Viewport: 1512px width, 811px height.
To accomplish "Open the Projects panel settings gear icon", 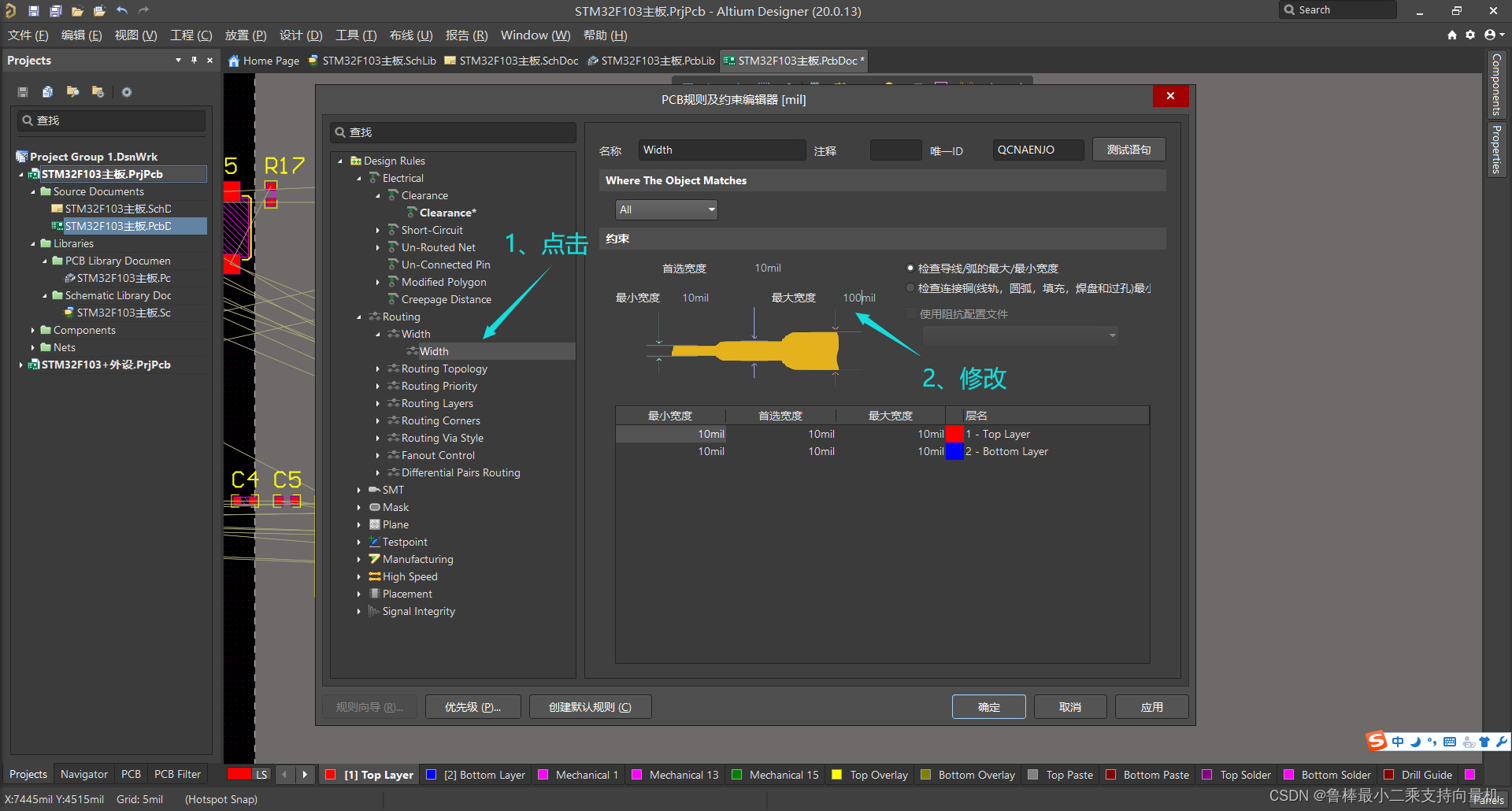I will [x=127, y=92].
